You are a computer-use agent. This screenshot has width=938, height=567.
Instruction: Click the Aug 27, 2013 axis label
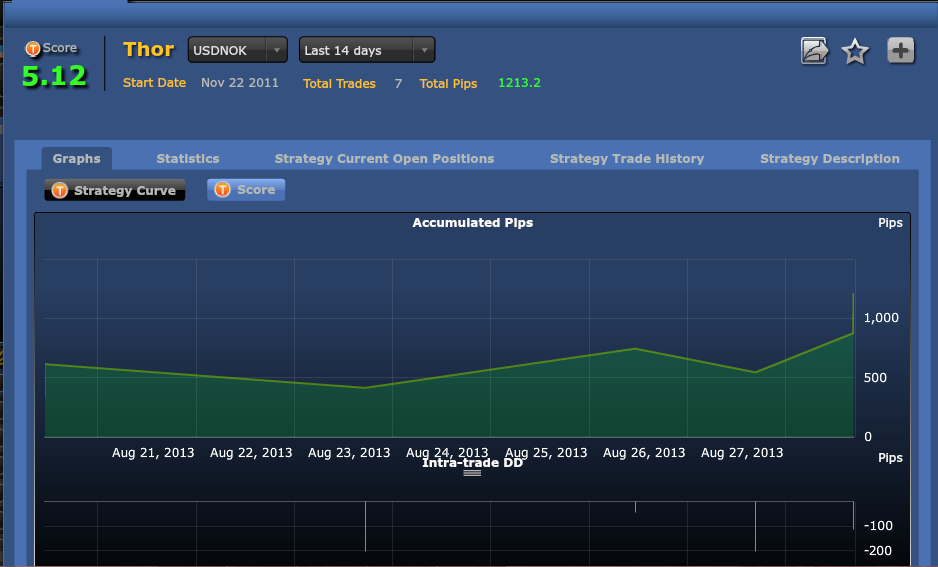[742, 453]
